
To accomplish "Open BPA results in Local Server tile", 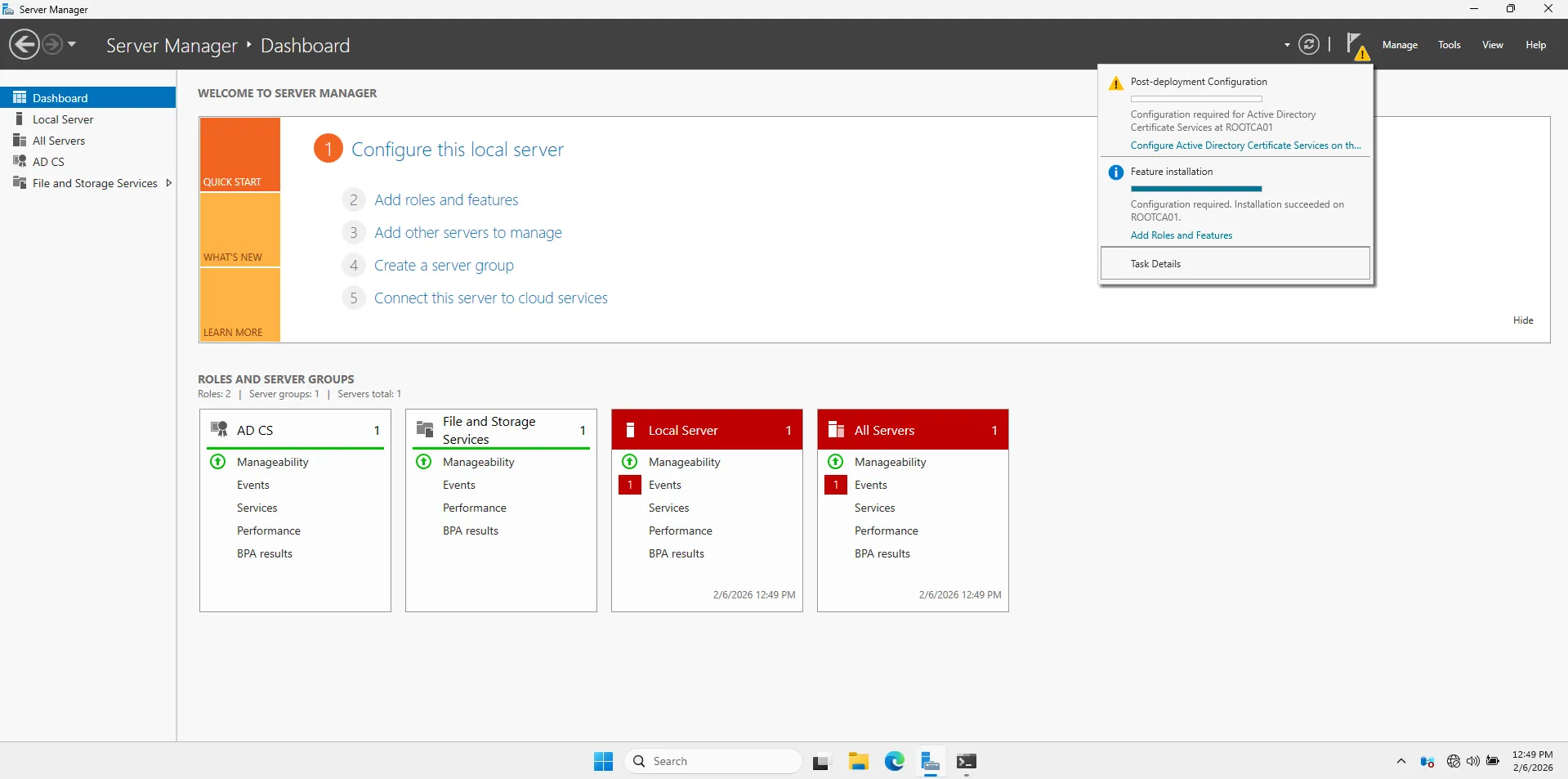I will pyautogui.click(x=677, y=553).
